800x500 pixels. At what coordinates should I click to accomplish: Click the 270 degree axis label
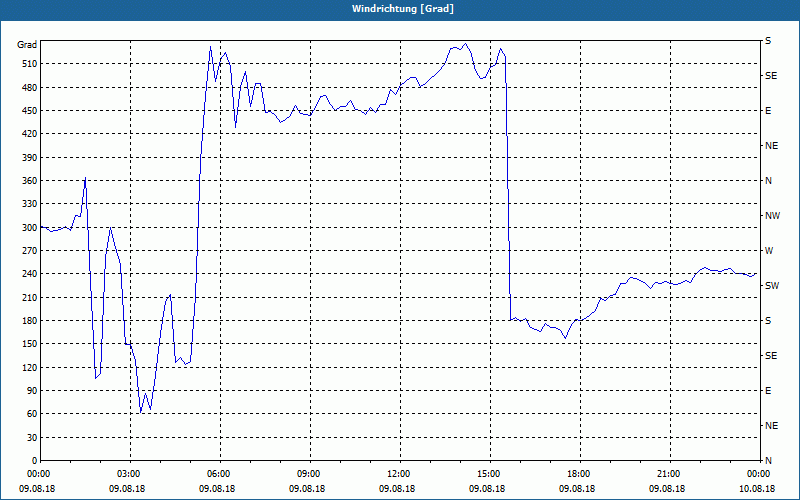click(x=30, y=251)
